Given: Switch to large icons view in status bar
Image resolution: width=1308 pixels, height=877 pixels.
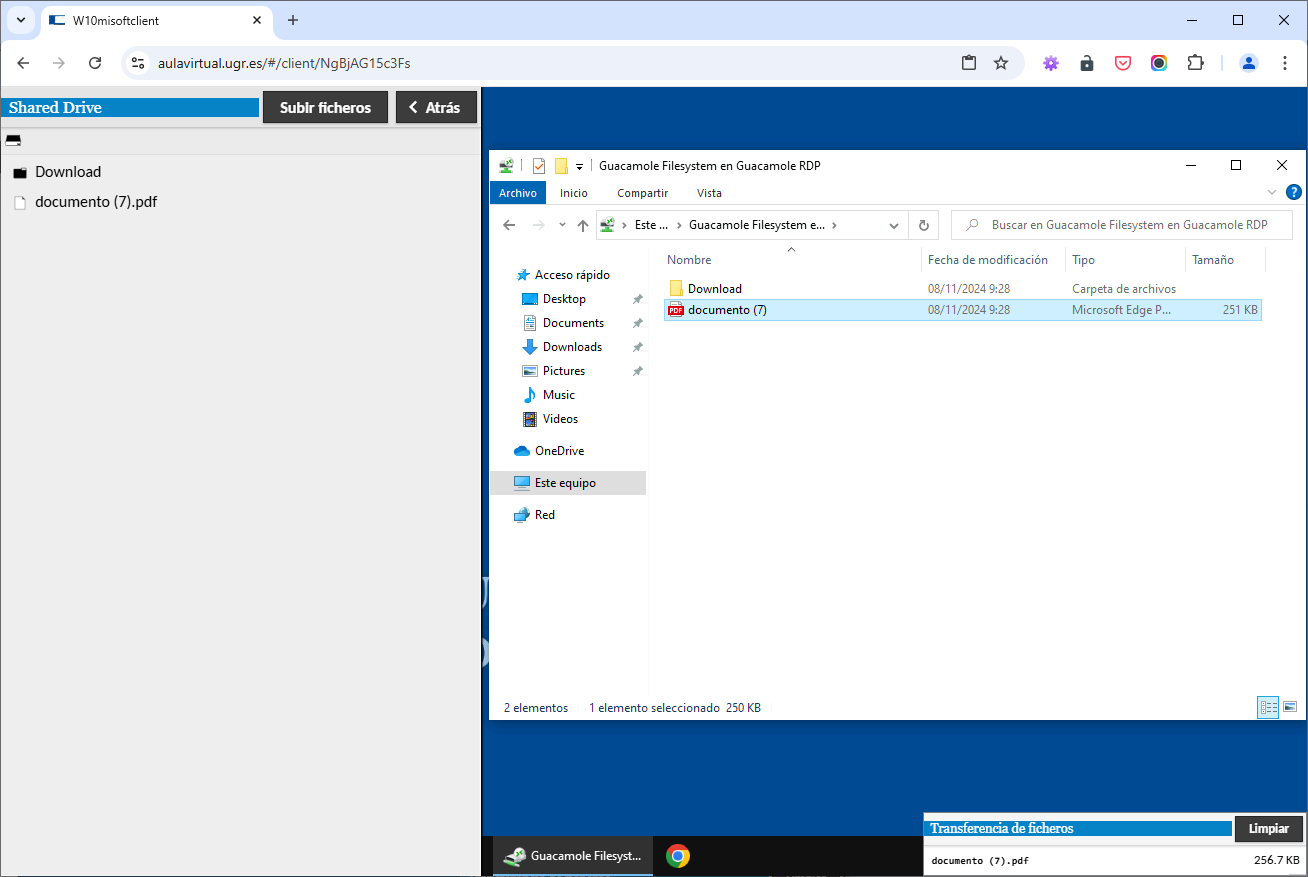Looking at the screenshot, I should click(1290, 707).
